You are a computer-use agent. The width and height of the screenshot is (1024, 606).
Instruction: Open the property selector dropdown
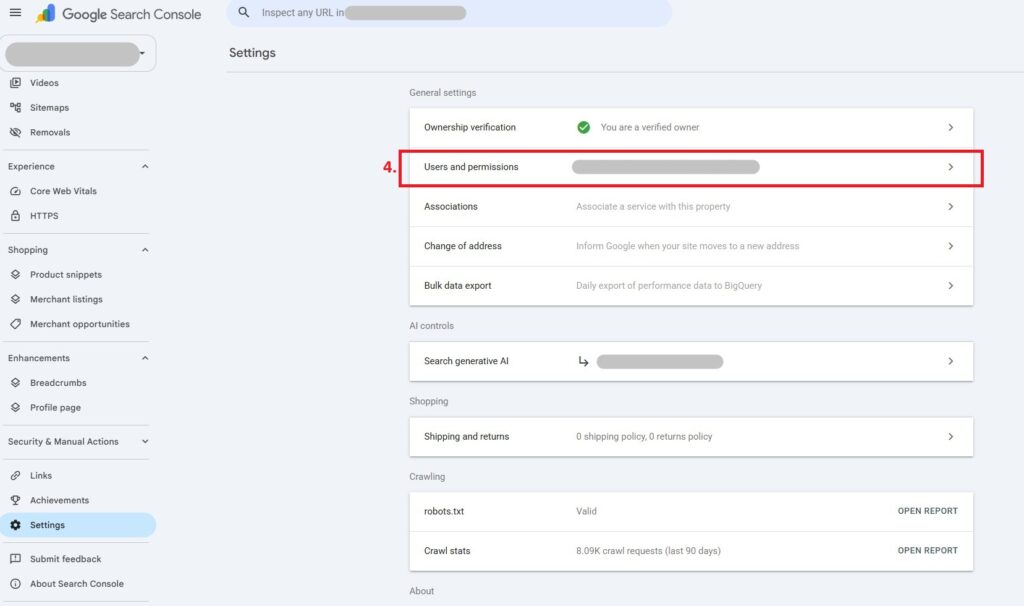tap(78, 54)
